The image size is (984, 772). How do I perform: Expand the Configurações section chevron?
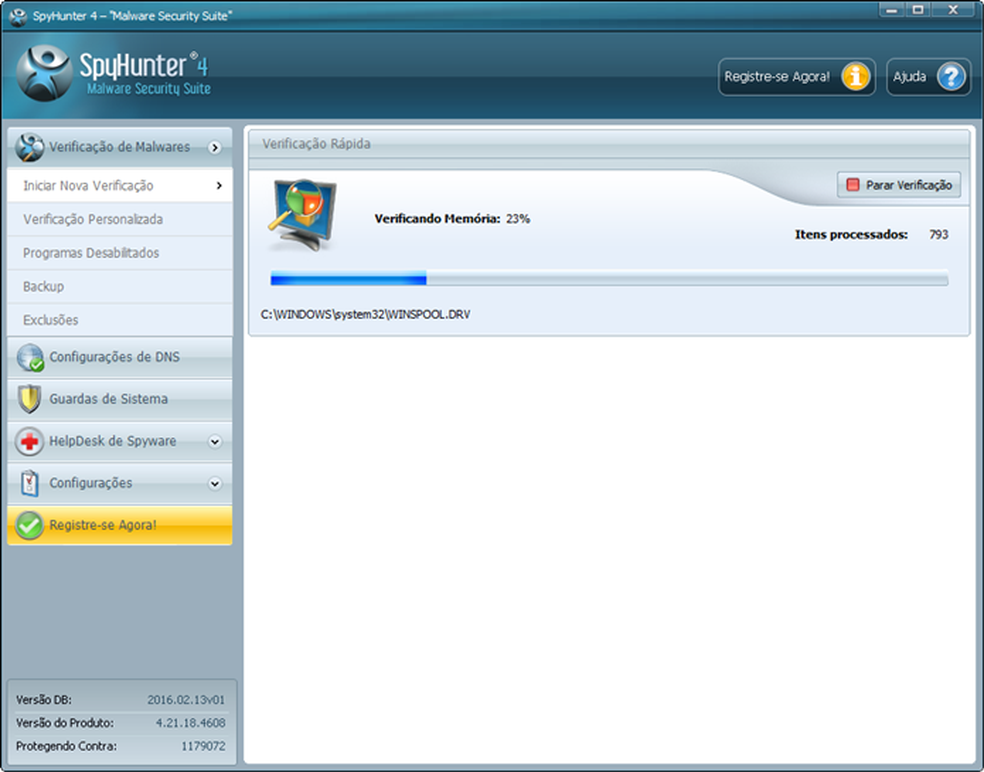(x=215, y=483)
